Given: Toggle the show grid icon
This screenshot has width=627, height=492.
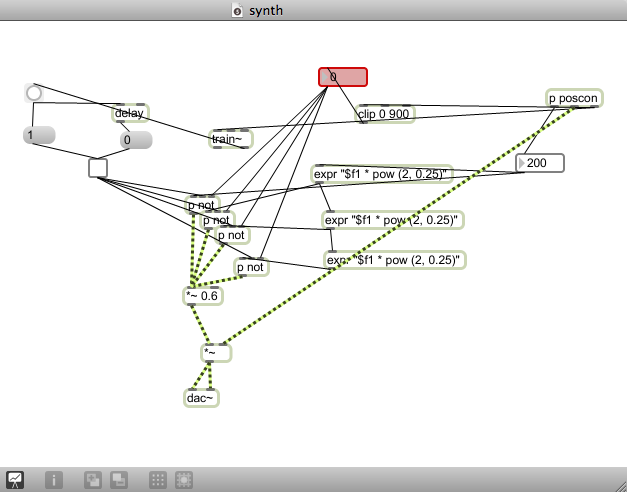Looking at the screenshot, I should click(158, 480).
